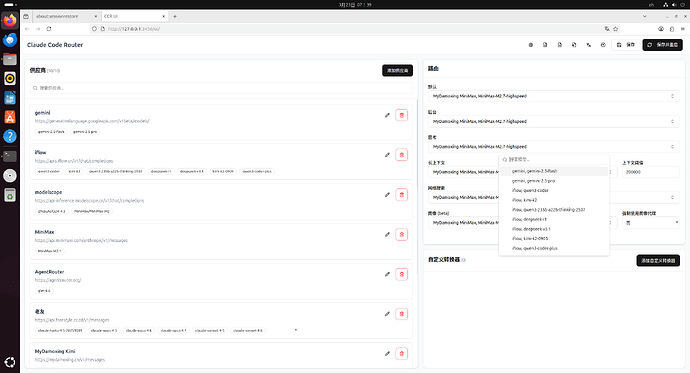Screen dimensions: 690x373
Task: Click the language switch icon in the header
Action: point(589,45)
